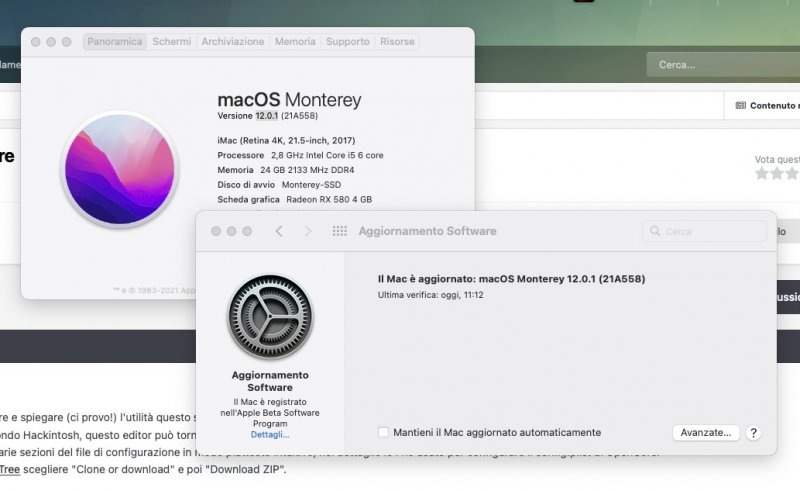Click the Processore 2,8 GHz Intel Core i5 line

pos(301,155)
